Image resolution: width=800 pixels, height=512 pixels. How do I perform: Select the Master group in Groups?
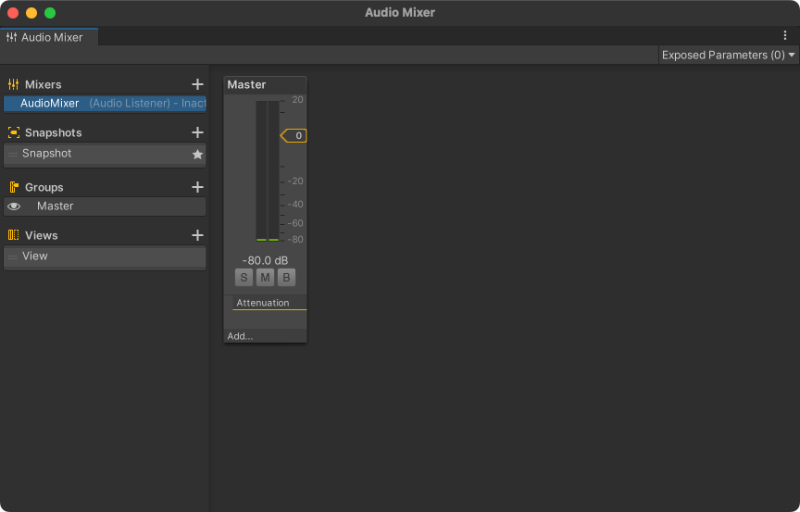point(55,206)
